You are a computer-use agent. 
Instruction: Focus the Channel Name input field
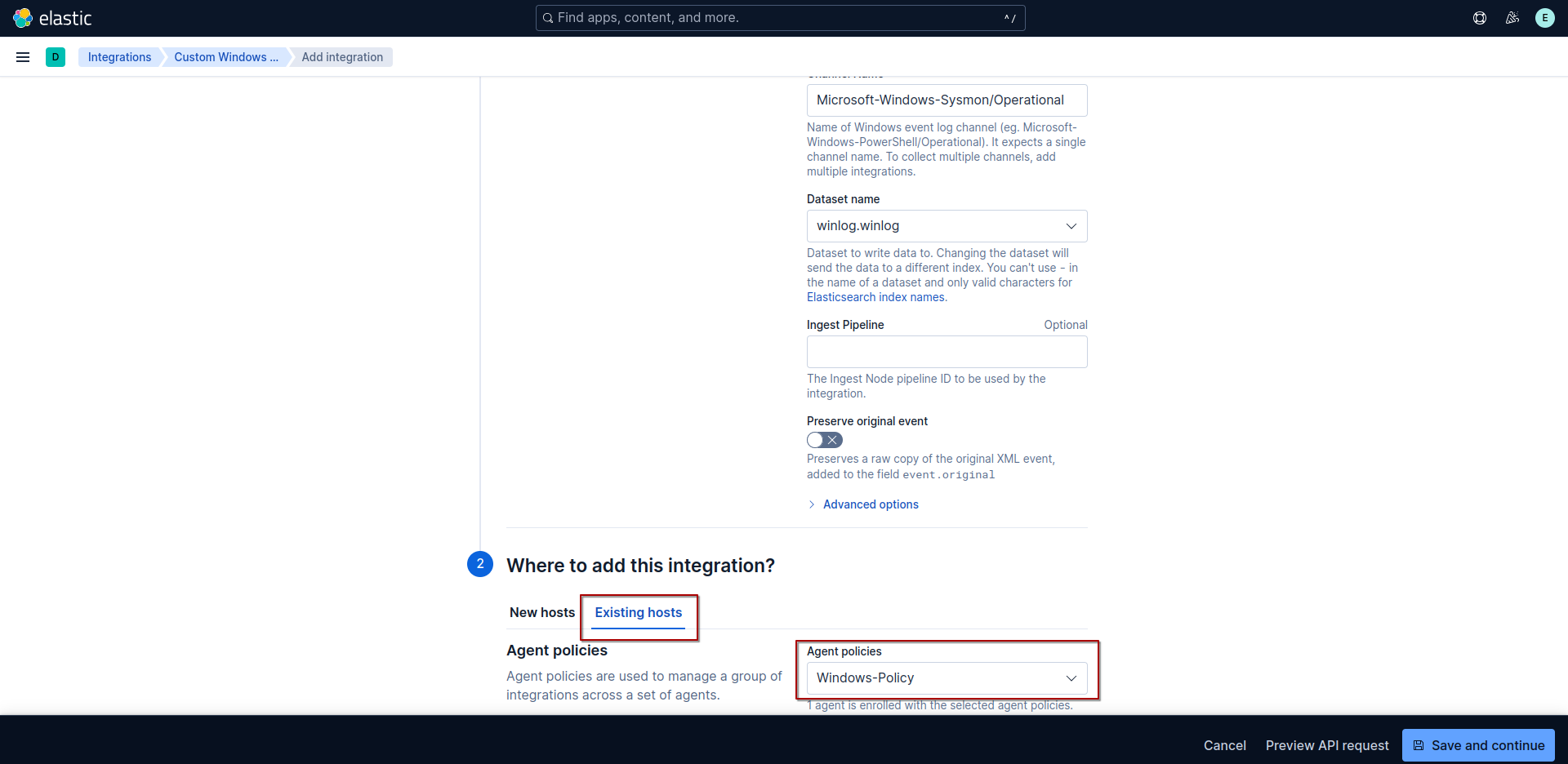(x=947, y=100)
